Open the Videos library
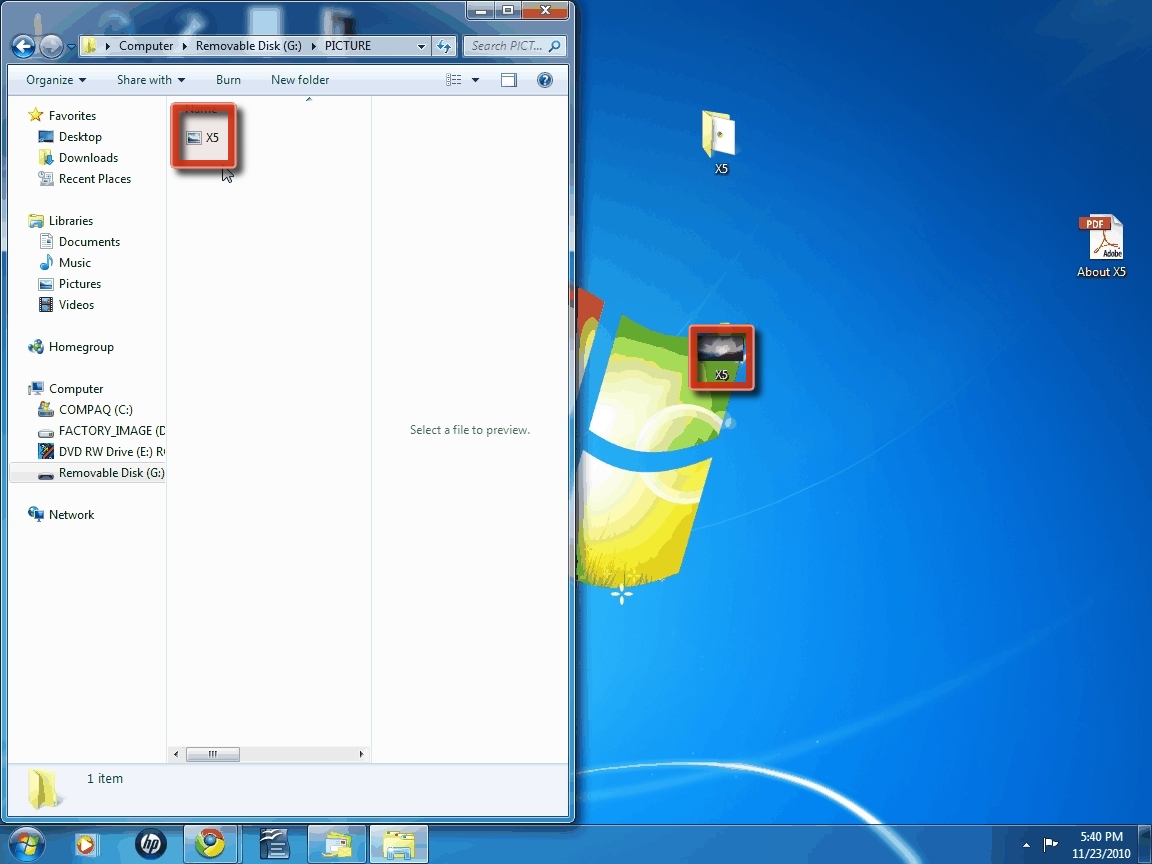Image resolution: width=1152 pixels, height=864 pixels. [x=76, y=304]
